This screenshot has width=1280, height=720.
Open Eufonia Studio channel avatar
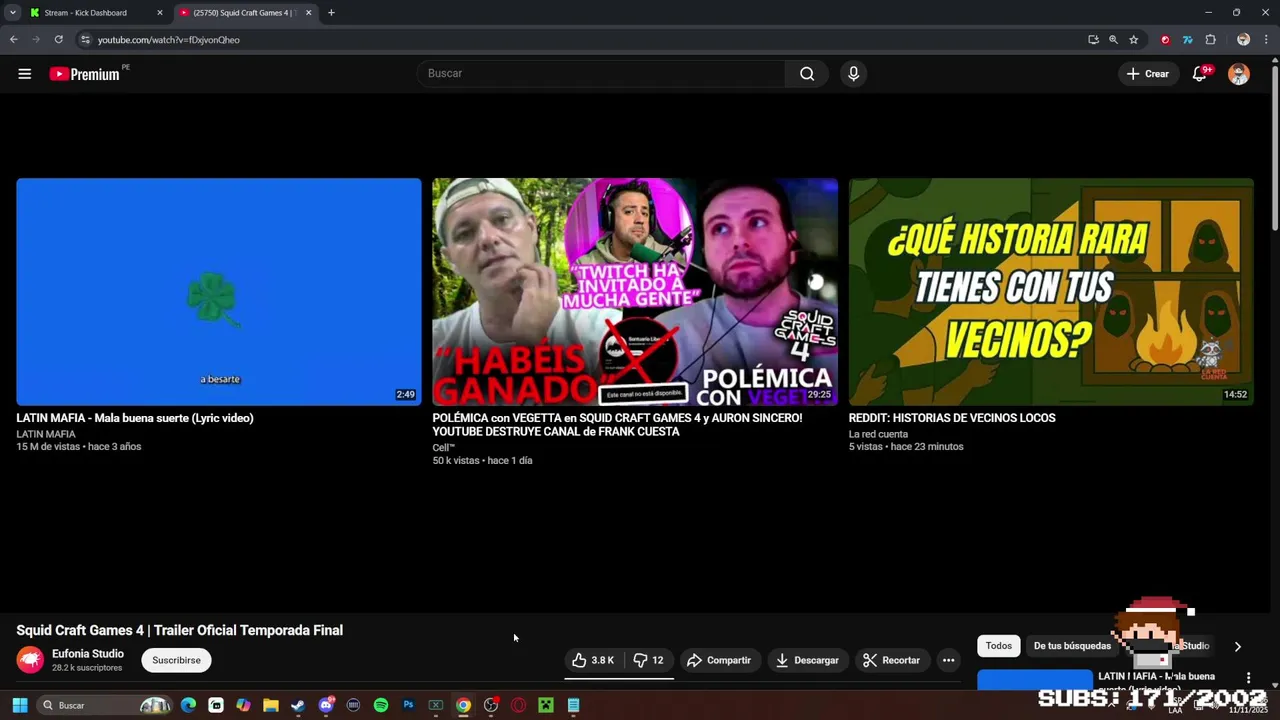point(30,660)
